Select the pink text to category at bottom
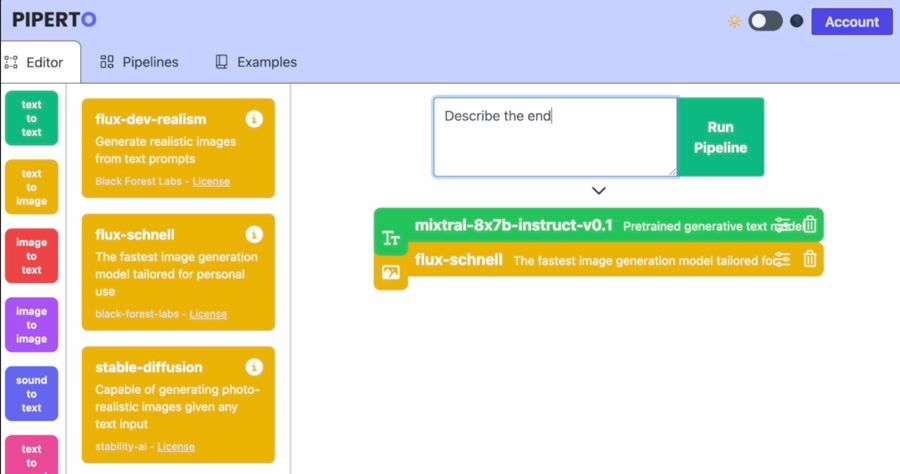This screenshot has width=900, height=474. [32, 455]
